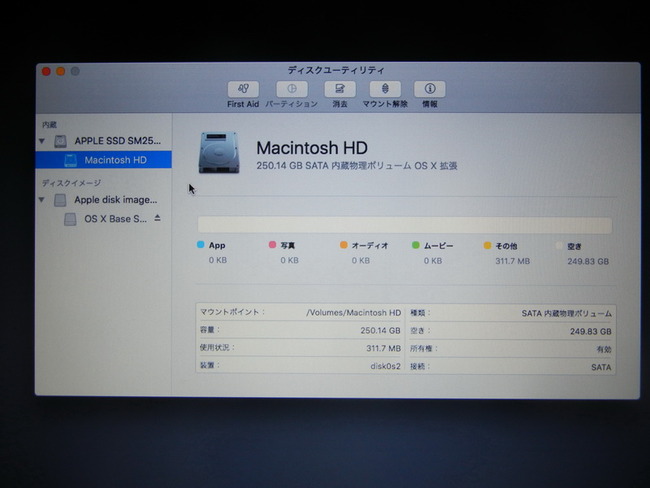This screenshot has width=650, height=488.
Task: Click the その他 311.7 MB legend value
Action: (x=513, y=261)
